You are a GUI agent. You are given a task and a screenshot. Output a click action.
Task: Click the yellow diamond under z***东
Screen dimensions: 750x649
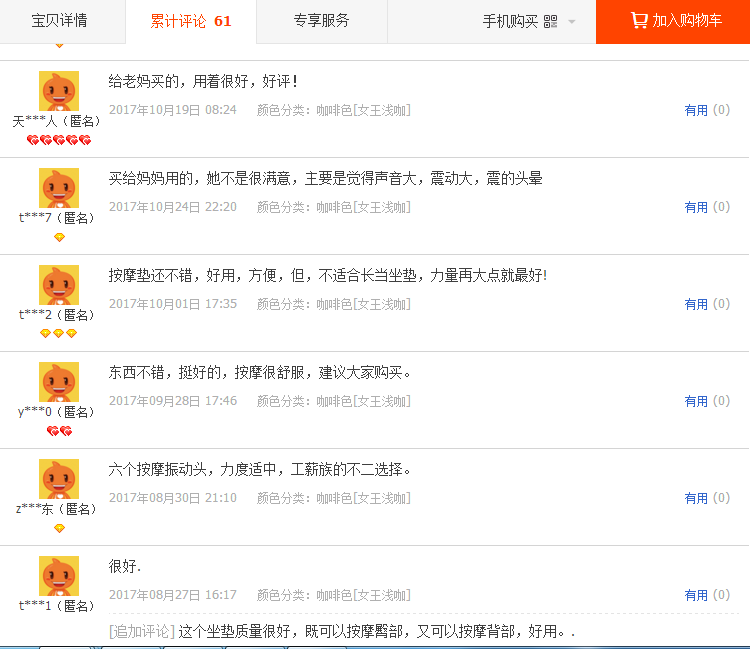point(59,528)
